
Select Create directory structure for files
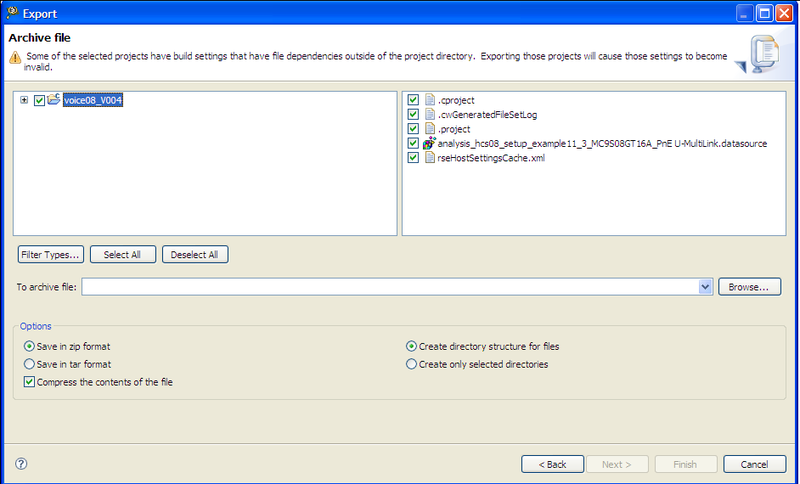(x=411, y=346)
